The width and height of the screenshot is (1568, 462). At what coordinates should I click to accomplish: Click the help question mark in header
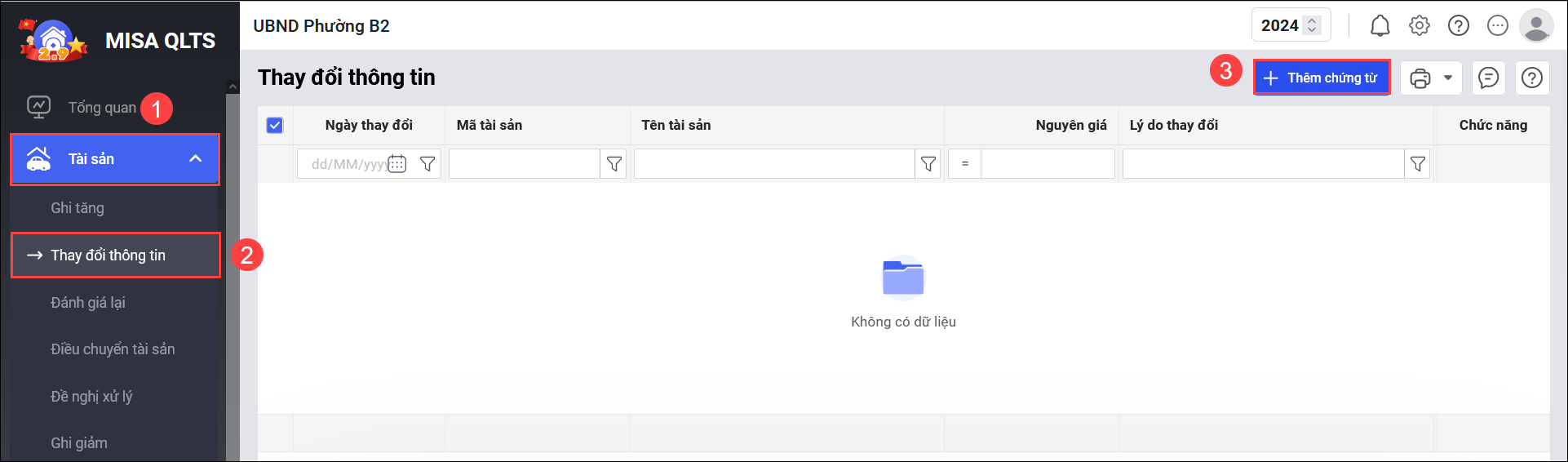tap(1459, 26)
